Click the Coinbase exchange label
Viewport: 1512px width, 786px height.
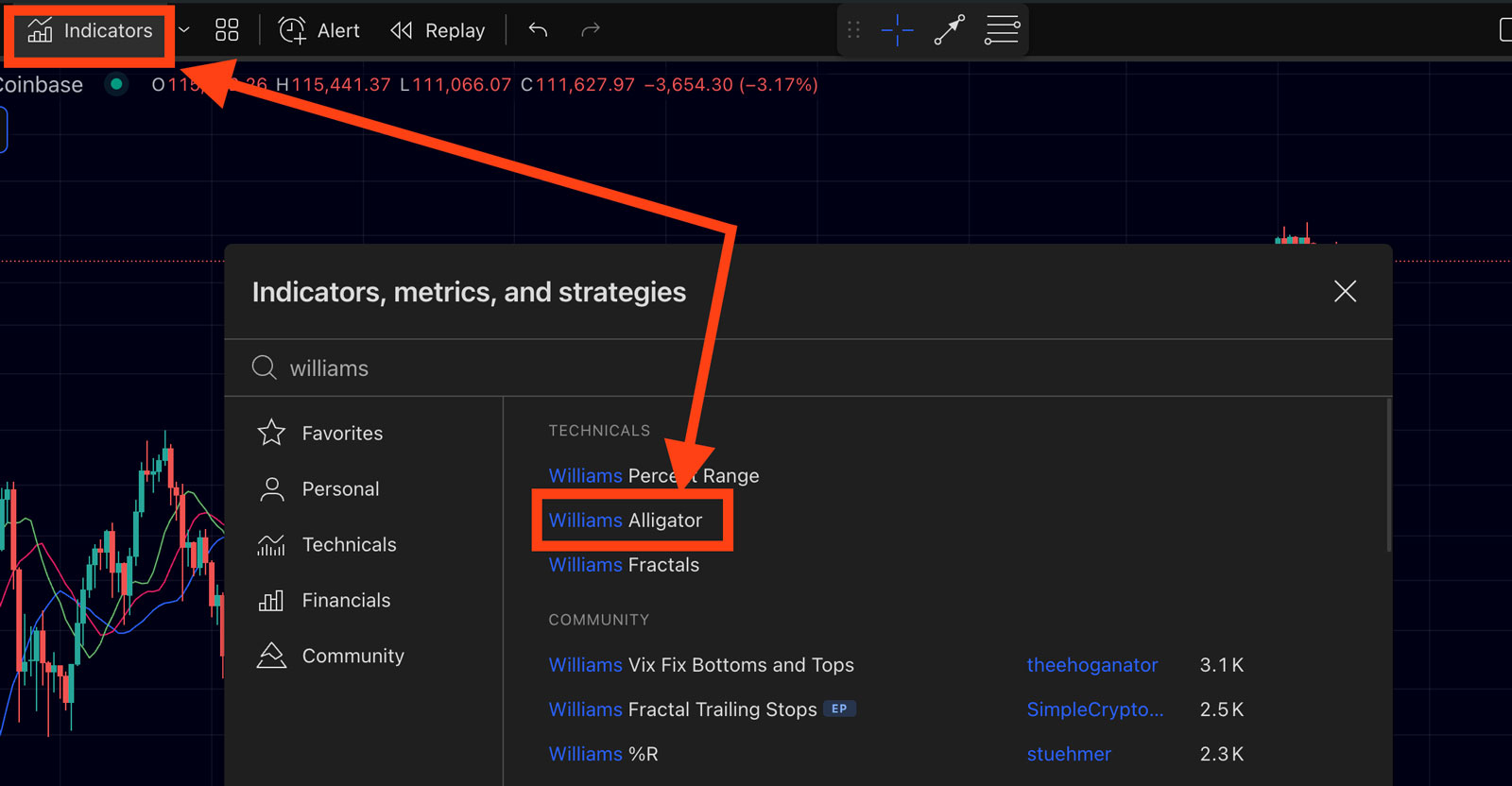[x=41, y=84]
